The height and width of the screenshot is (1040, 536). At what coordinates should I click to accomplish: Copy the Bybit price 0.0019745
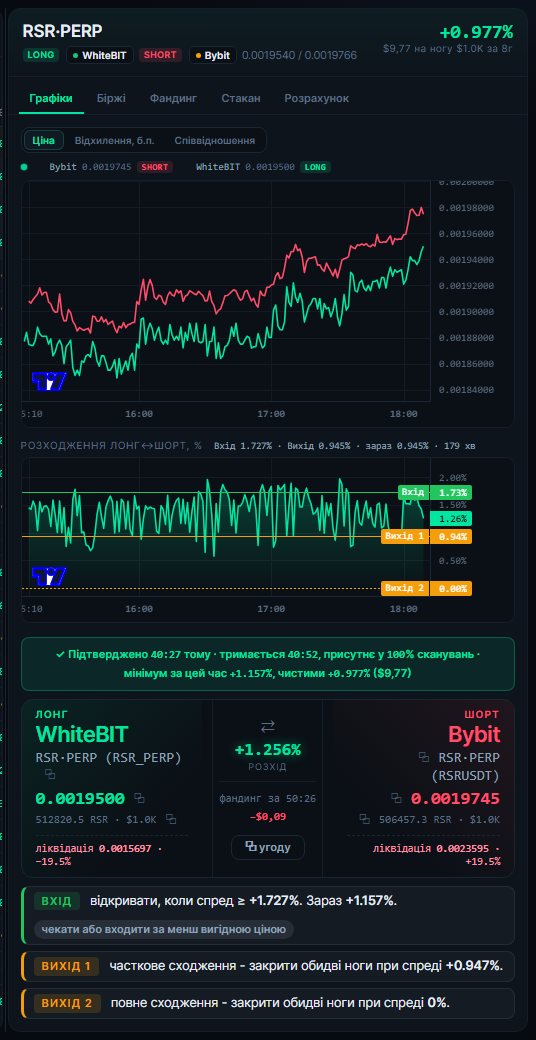coord(396,798)
